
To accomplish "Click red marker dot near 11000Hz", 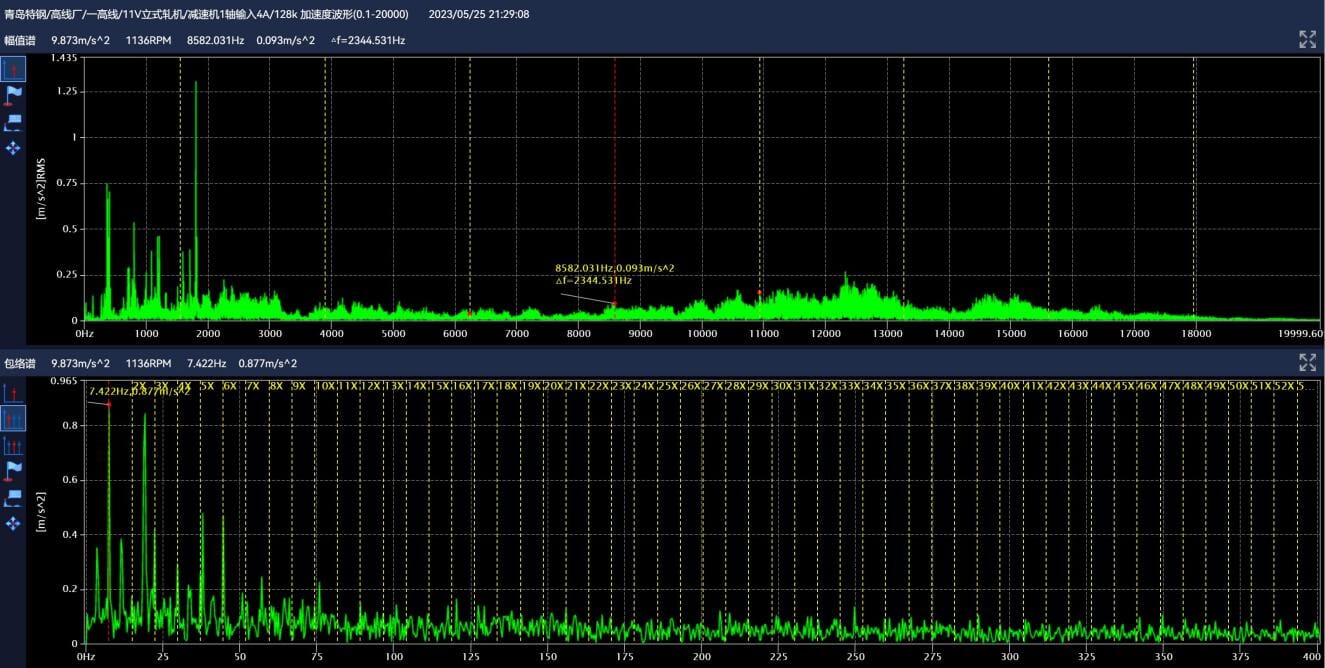I will pos(759,292).
